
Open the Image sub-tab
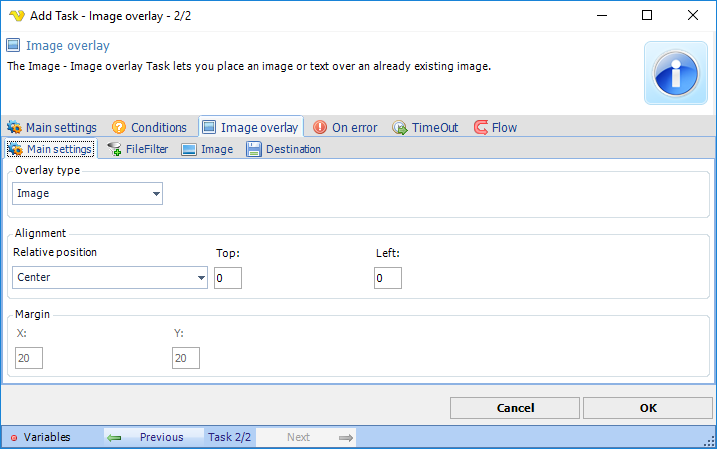(x=207, y=149)
